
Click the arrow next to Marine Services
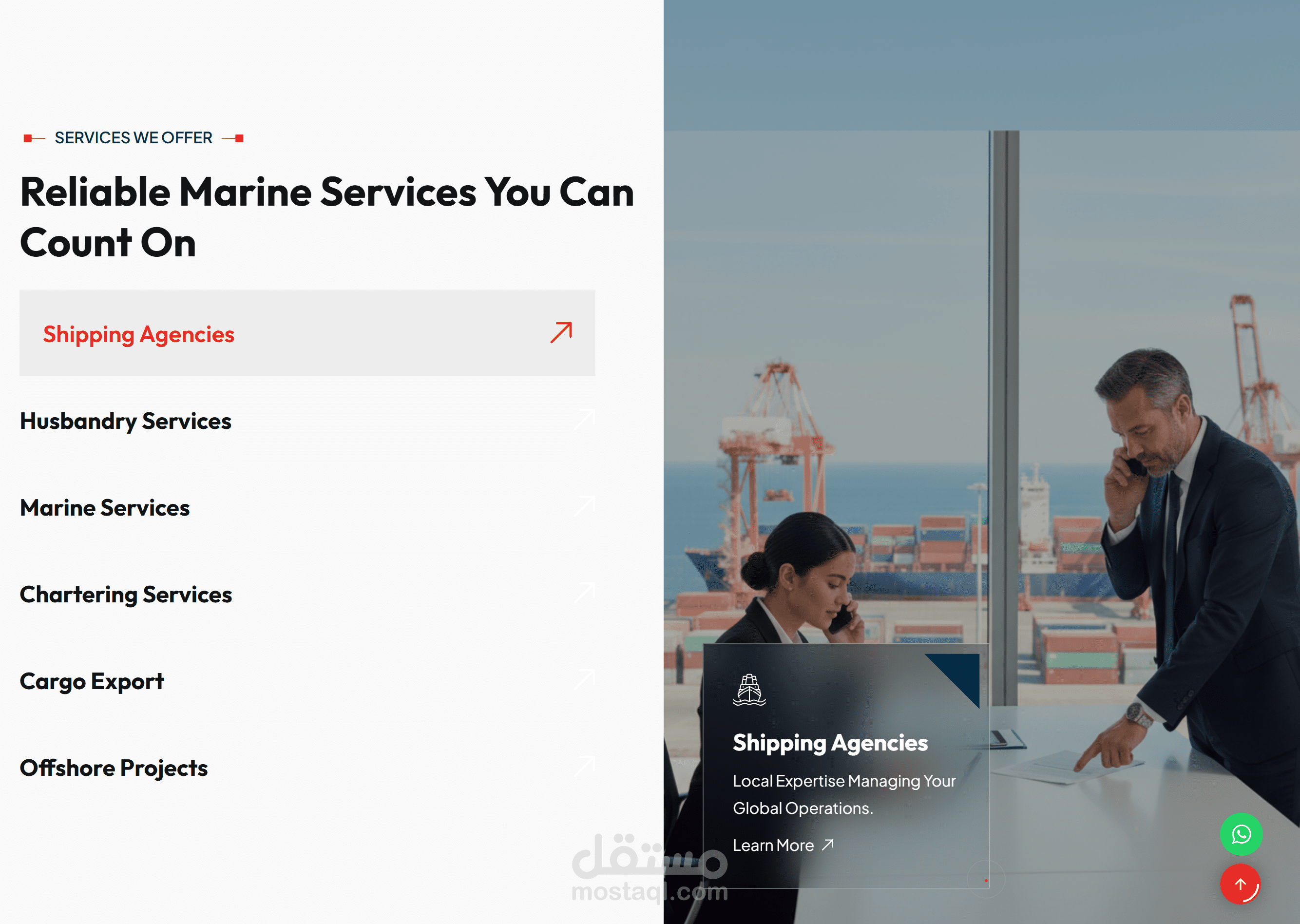click(584, 506)
